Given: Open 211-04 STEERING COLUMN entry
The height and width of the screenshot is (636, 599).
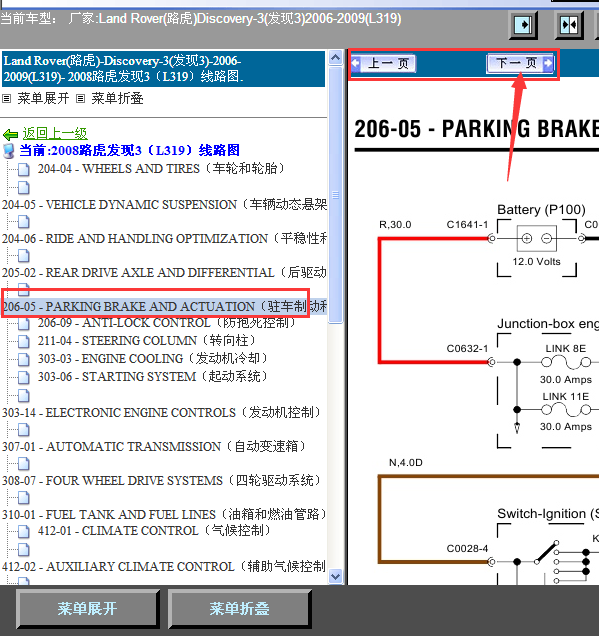Looking at the screenshot, I should [x=147, y=340].
